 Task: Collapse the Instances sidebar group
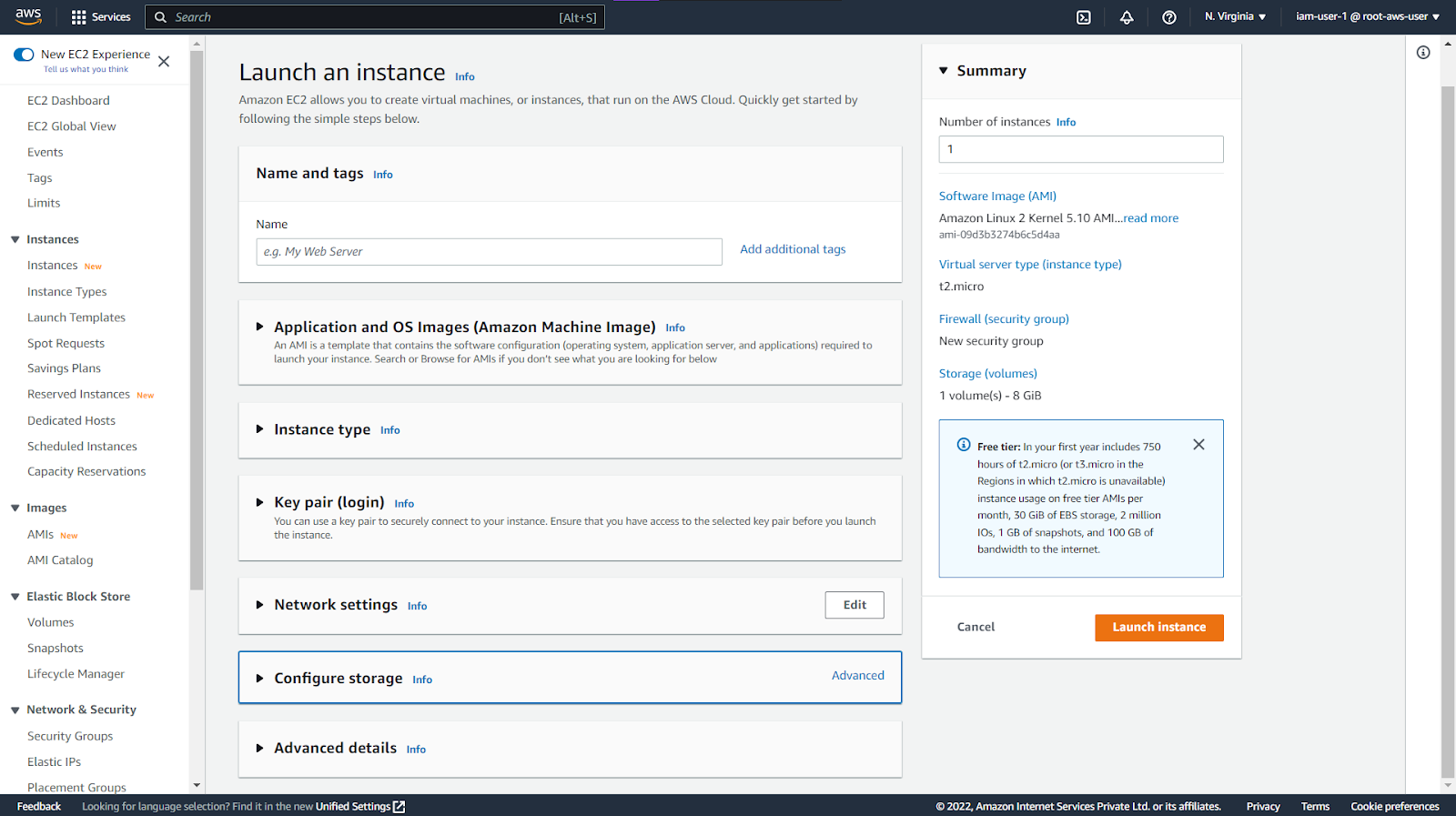pyautogui.click(x=15, y=240)
